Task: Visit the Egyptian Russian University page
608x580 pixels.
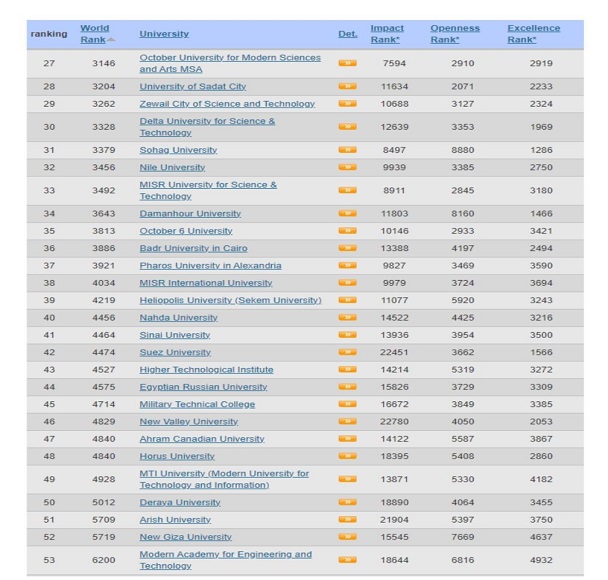Action: click(203, 387)
